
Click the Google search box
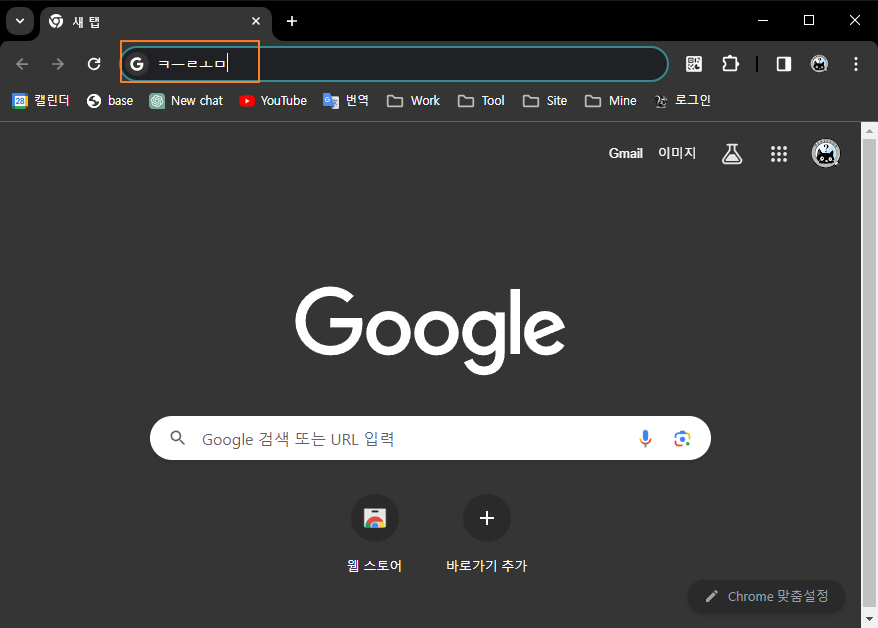430,438
